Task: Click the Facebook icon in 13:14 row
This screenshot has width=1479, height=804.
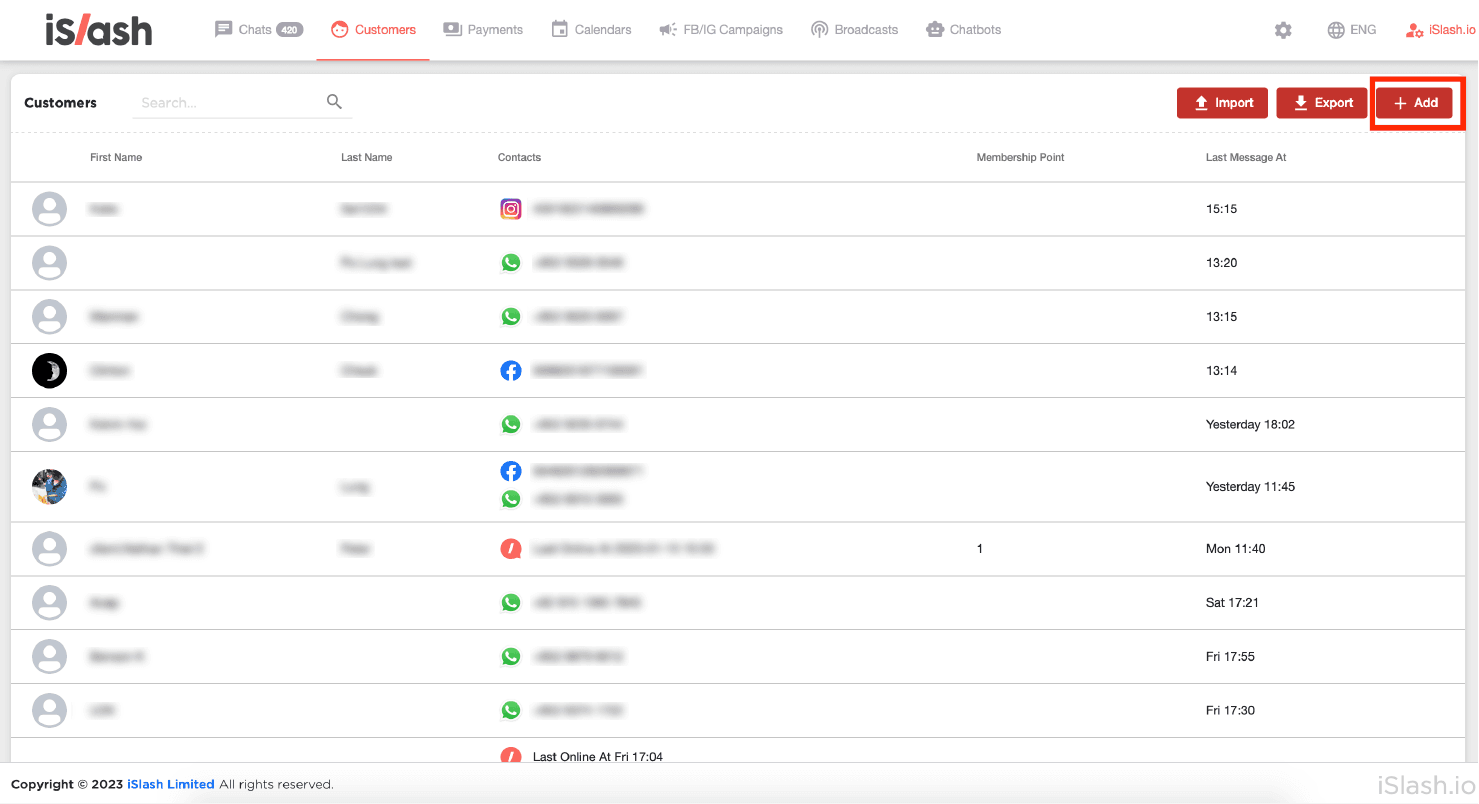Action: tap(511, 371)
